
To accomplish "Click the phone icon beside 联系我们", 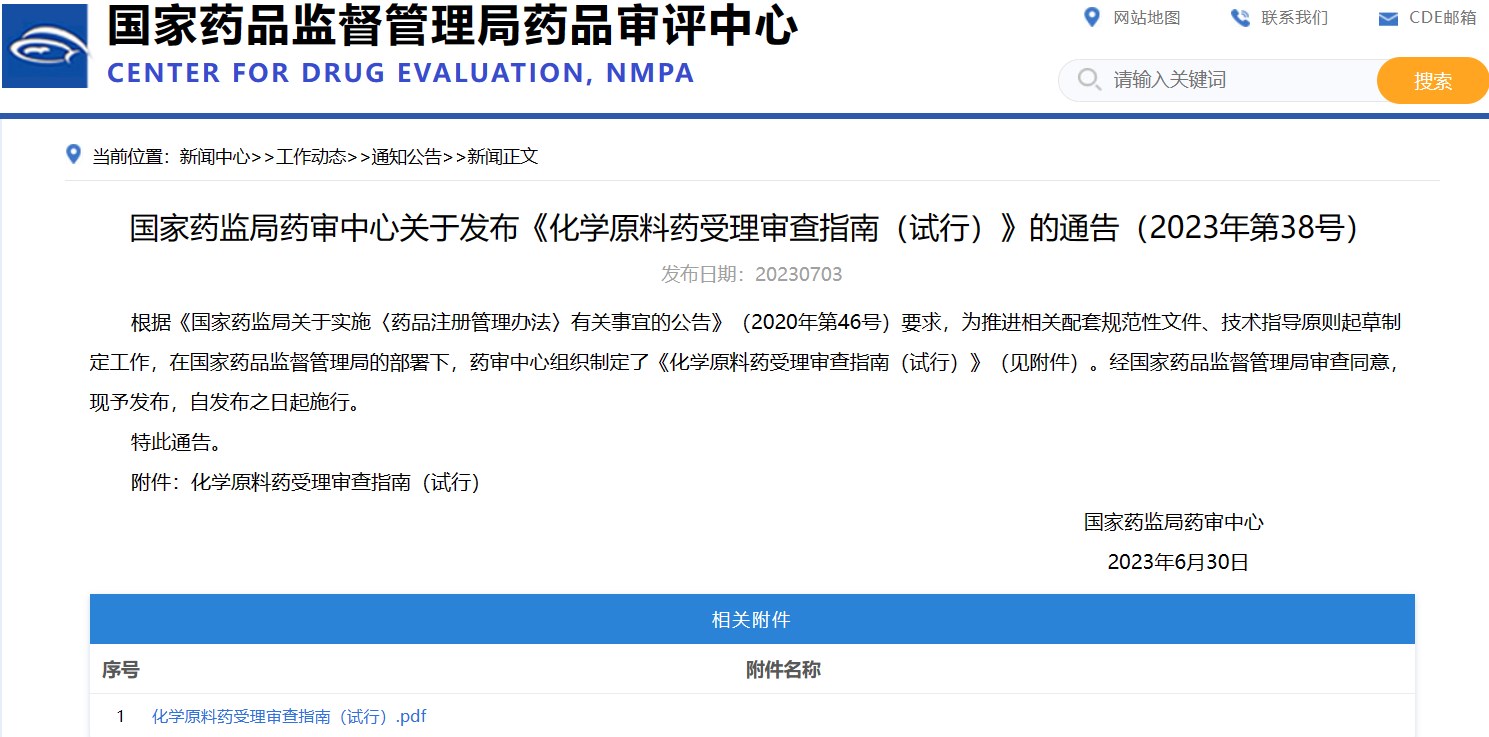I will pos(1240,18).
